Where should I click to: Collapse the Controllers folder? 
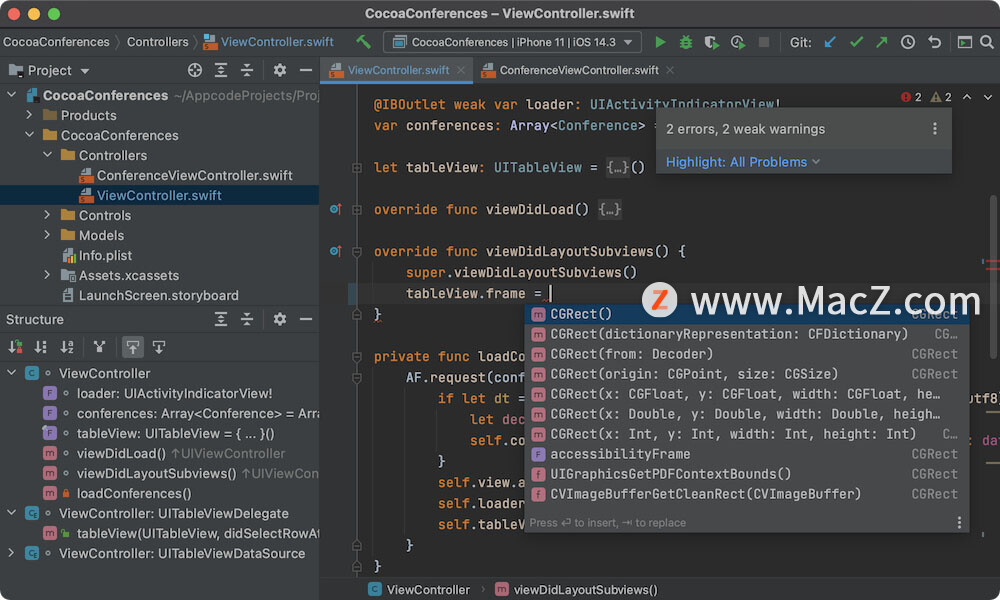point(47,155)
